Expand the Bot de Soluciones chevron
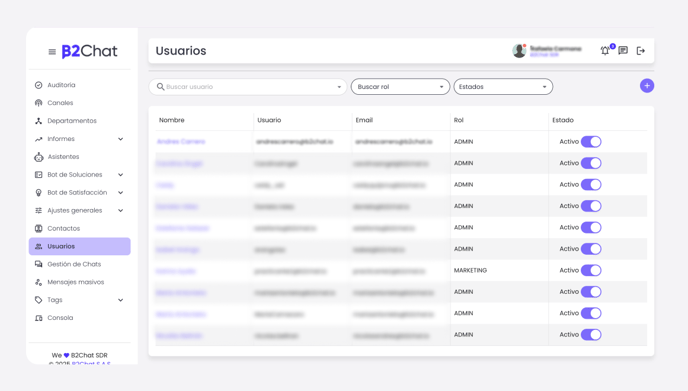Screen dimensions: 688x391 click(121, 175)
